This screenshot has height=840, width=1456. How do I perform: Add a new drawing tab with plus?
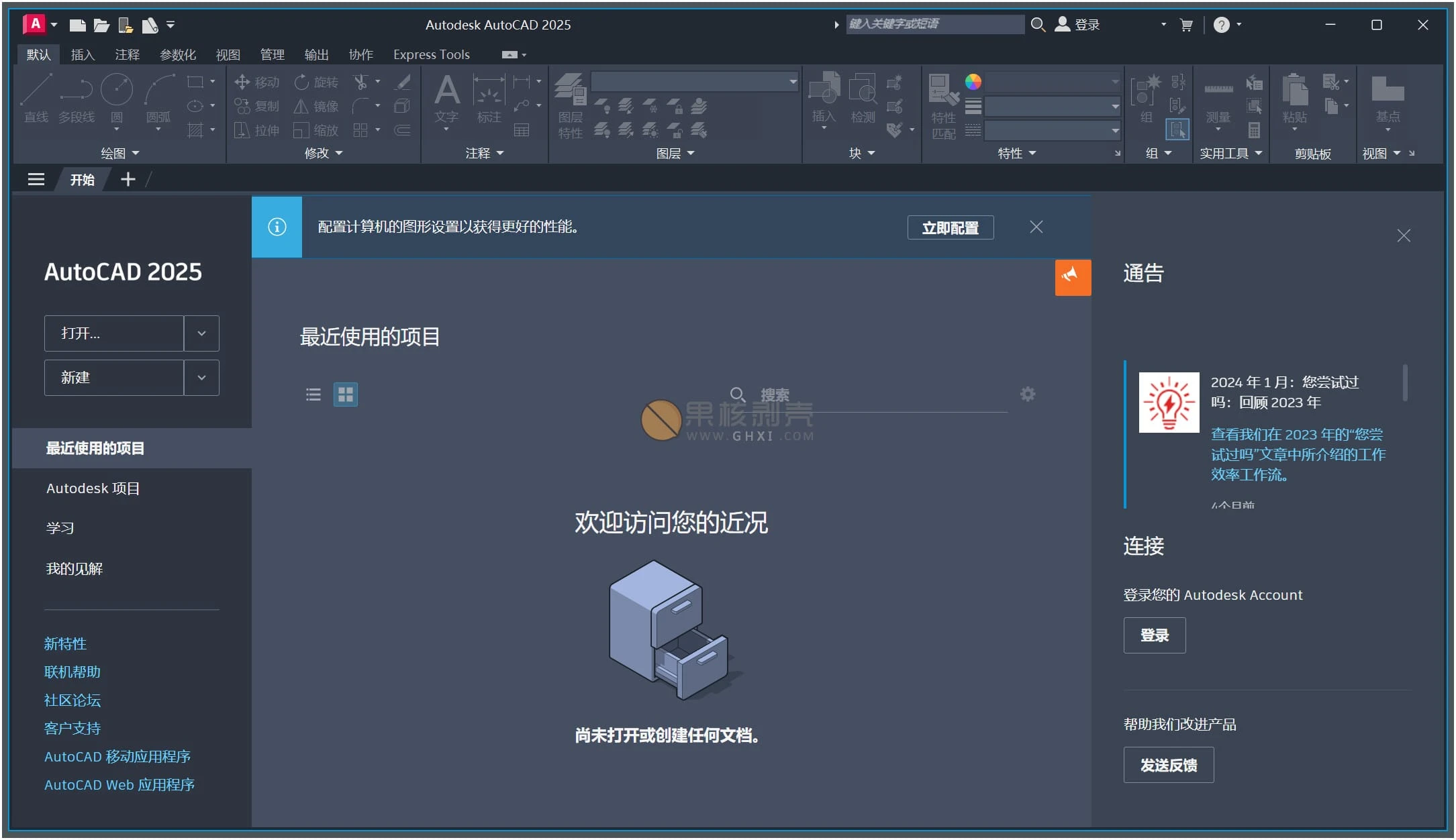click(x=128, y=179)
